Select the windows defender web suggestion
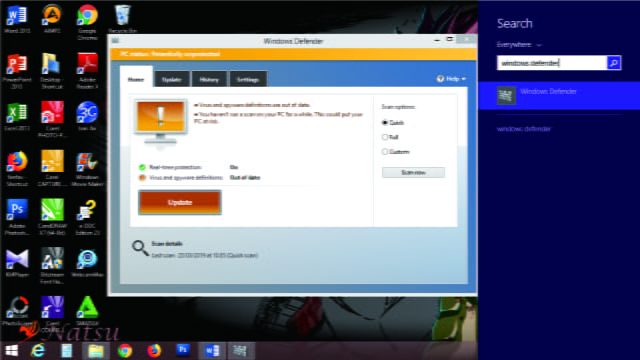The width and height of the screenshot is (640, 360). [x=524, y=129]
